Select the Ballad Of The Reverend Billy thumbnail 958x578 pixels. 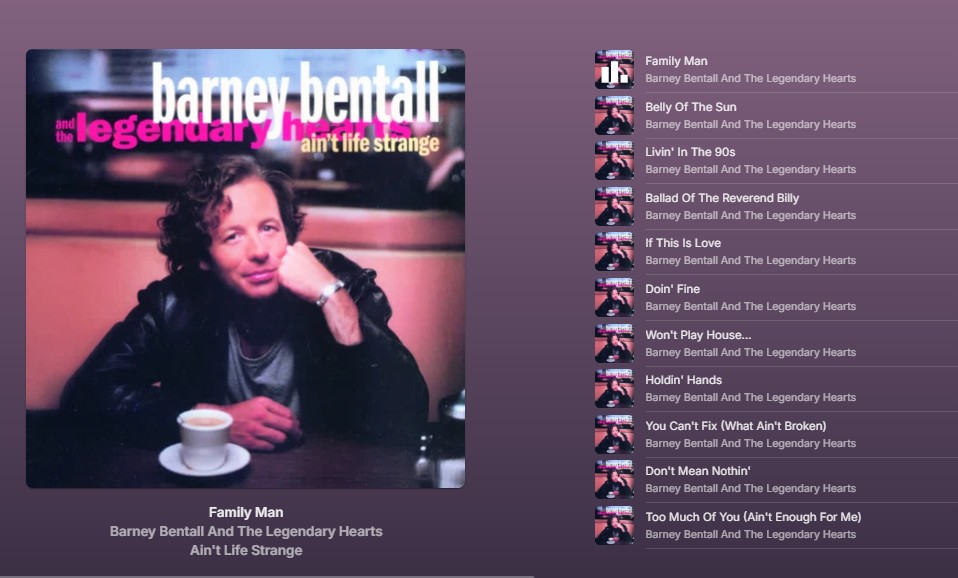pyautogui.click(x=614, y=207)
